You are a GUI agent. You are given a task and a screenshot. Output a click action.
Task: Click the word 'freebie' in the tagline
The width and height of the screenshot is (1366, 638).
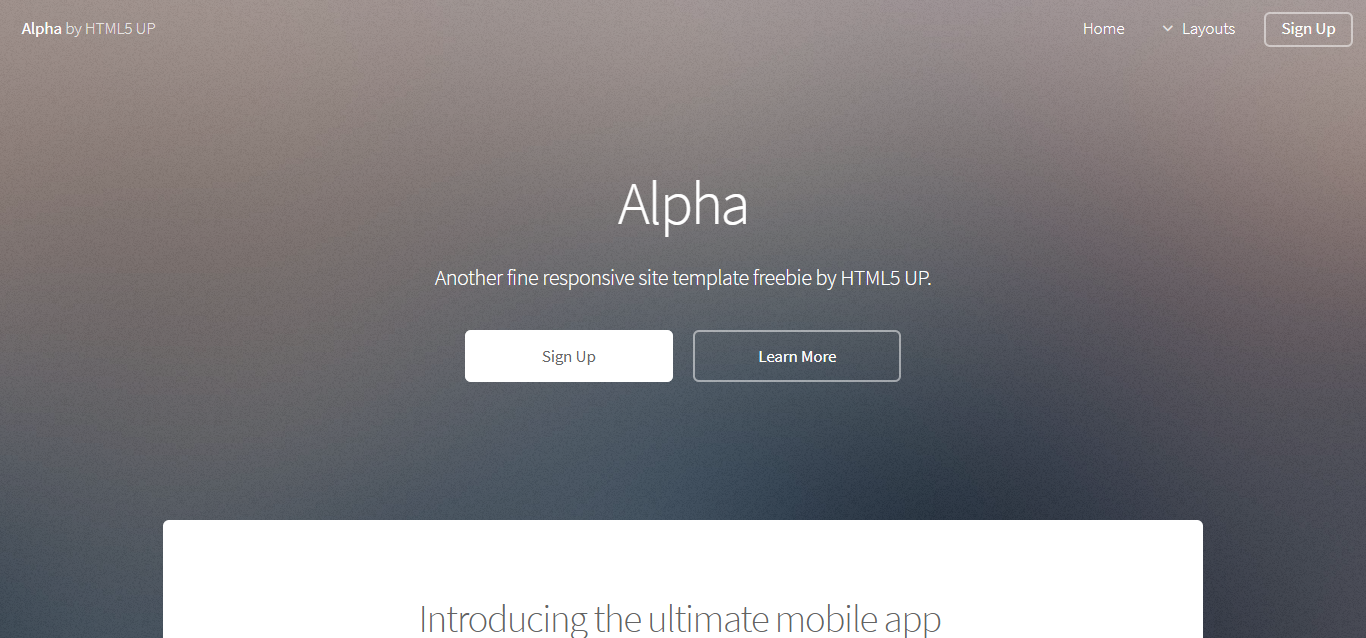coord(782,278)
